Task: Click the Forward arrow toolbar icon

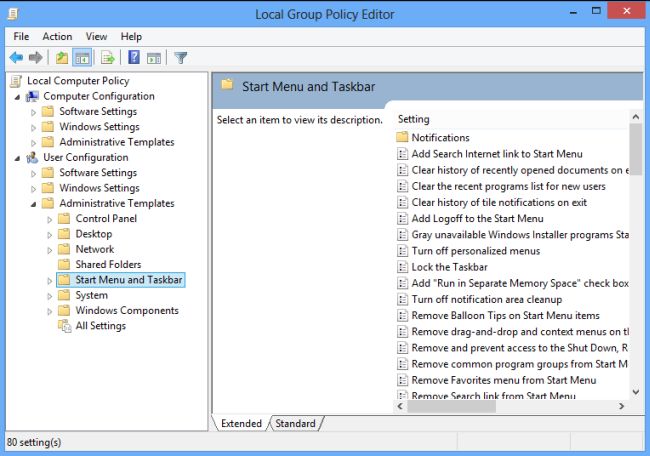Action: [36, 57]
